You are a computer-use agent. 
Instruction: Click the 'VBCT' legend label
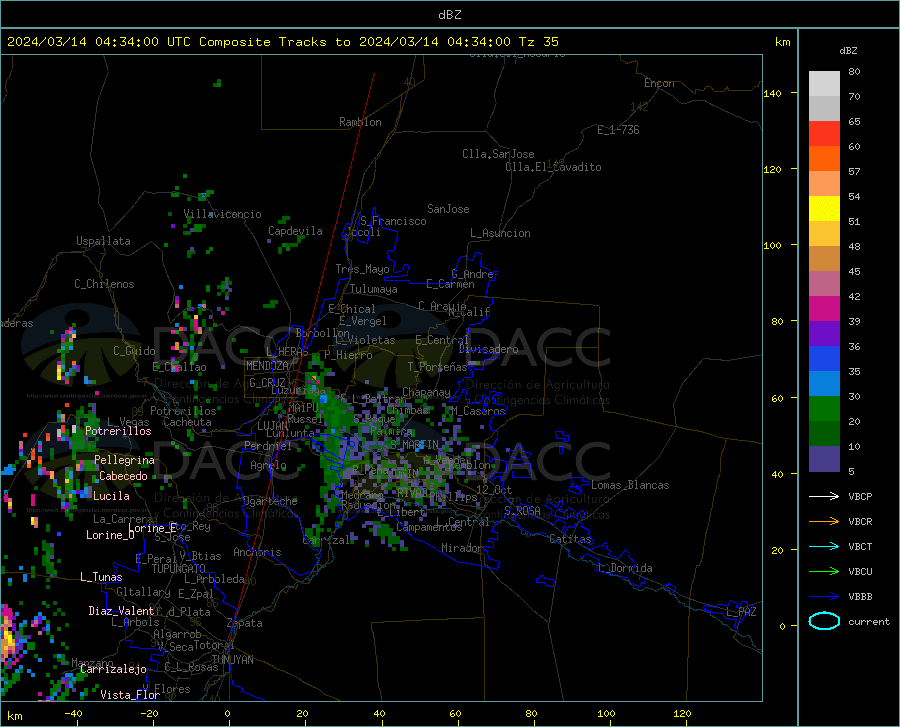pyautogui.click(x=860, y=546)
